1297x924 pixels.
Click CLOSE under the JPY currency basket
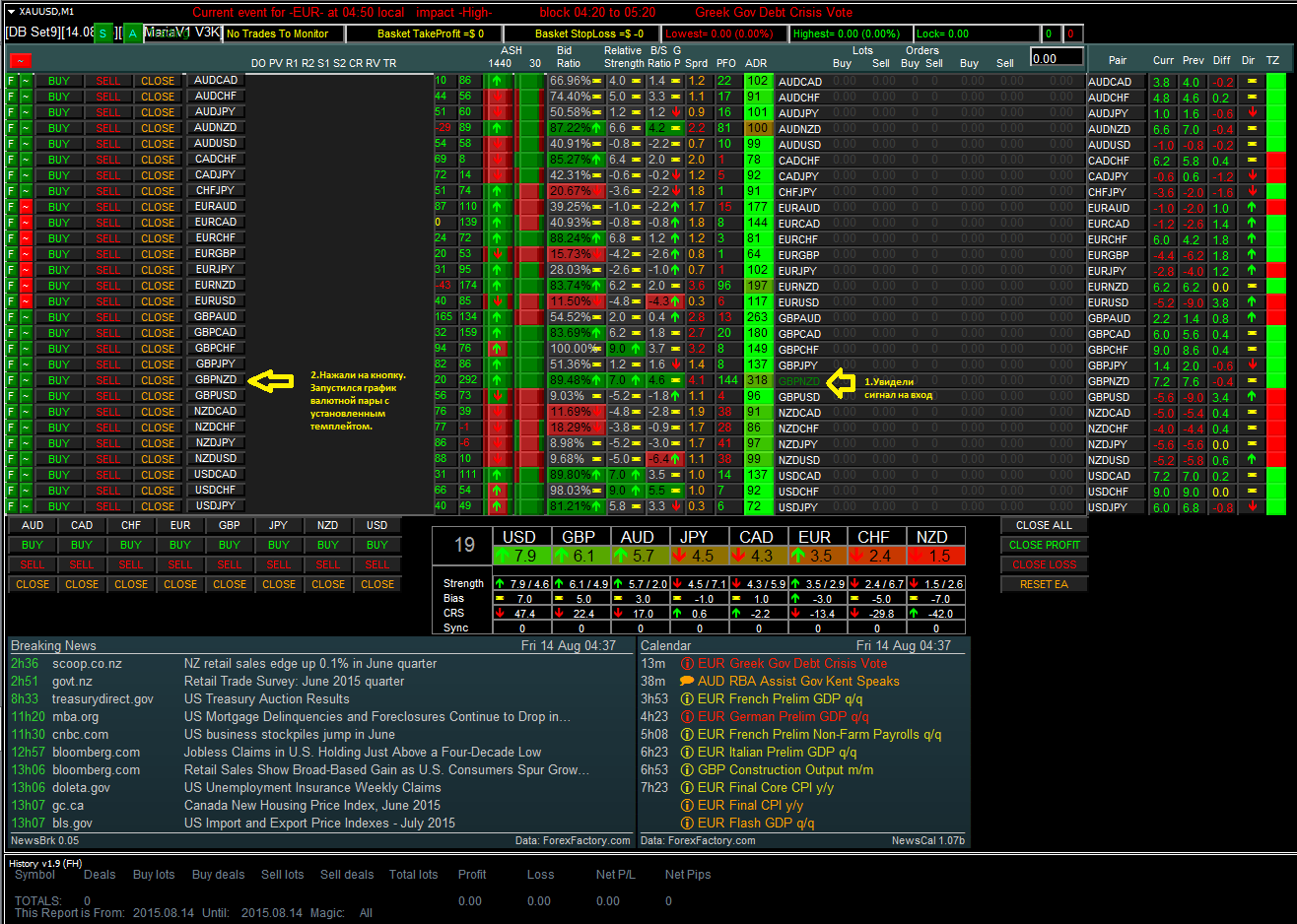tap(279, 584)
